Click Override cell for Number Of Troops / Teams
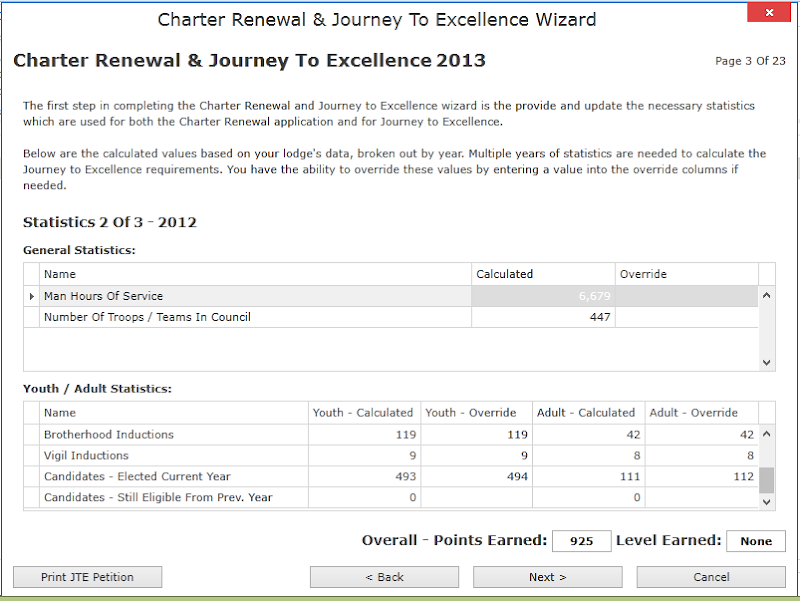Viewport: 800px width, 601px height. pyautogui.click(x=686, y=317)
